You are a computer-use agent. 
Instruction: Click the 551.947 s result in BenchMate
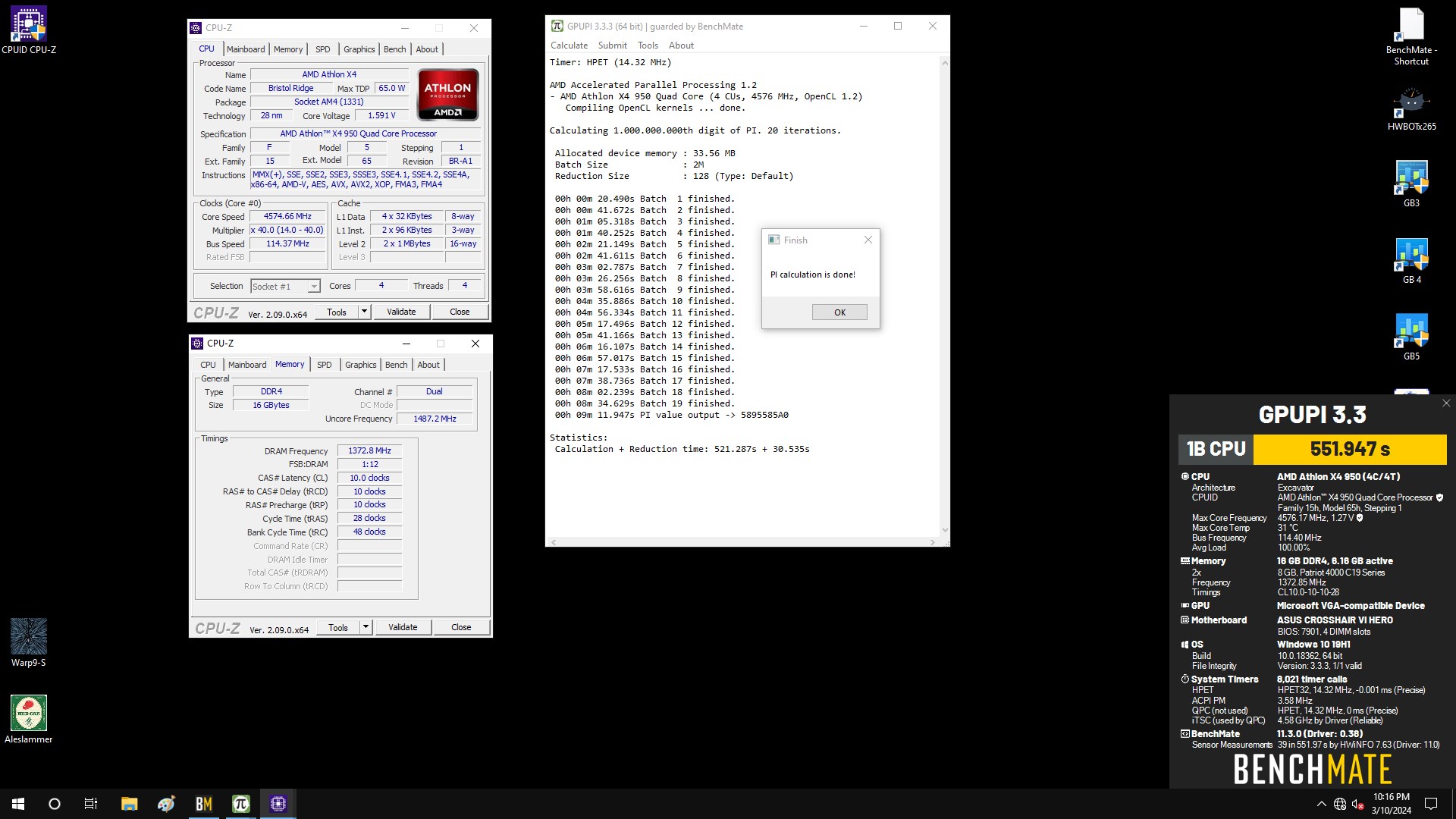1350,449
